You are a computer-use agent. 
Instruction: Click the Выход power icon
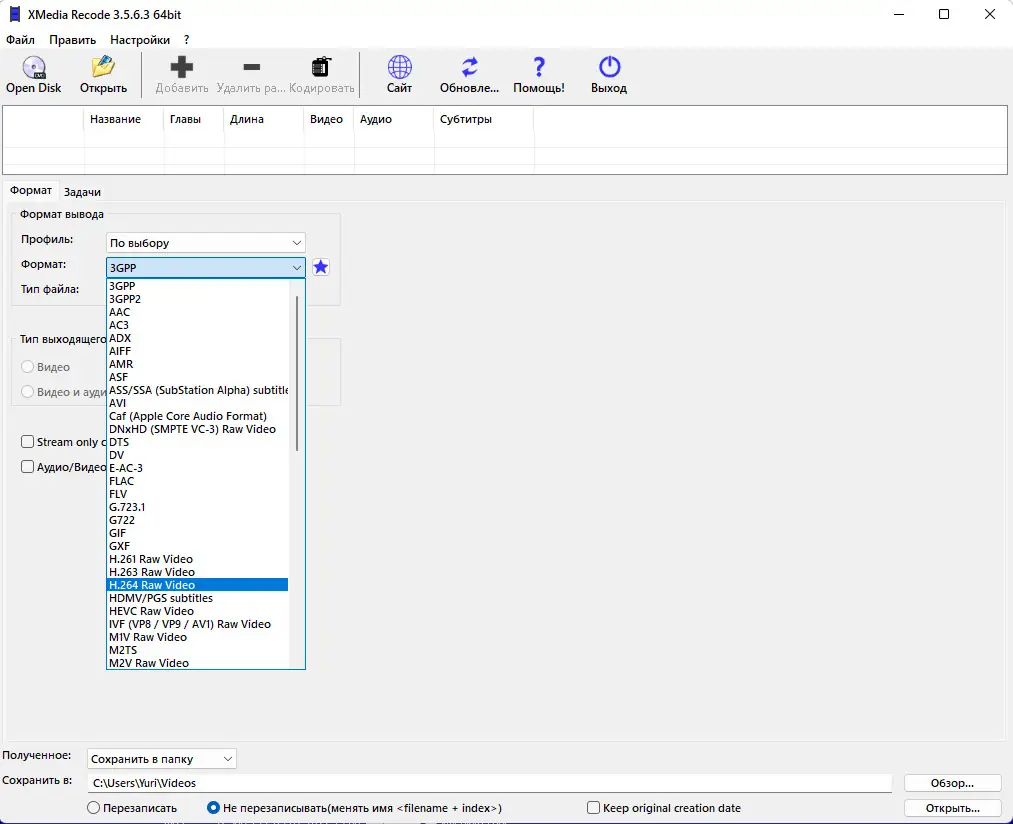[x=609, y=67]
